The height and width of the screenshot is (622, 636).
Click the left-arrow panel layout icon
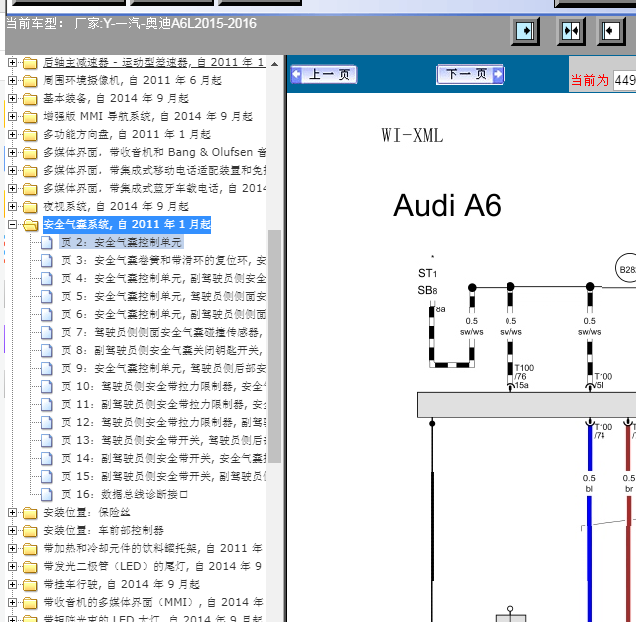pyautogui.click(x=611, y=31)
